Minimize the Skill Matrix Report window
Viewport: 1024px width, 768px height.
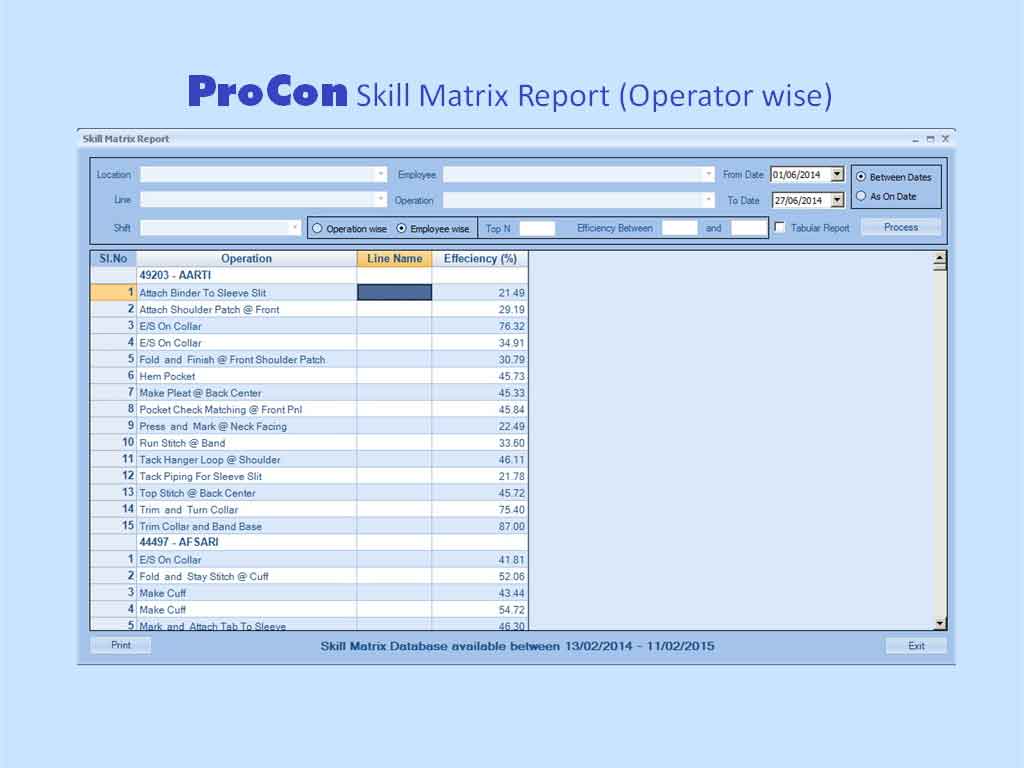916,139
